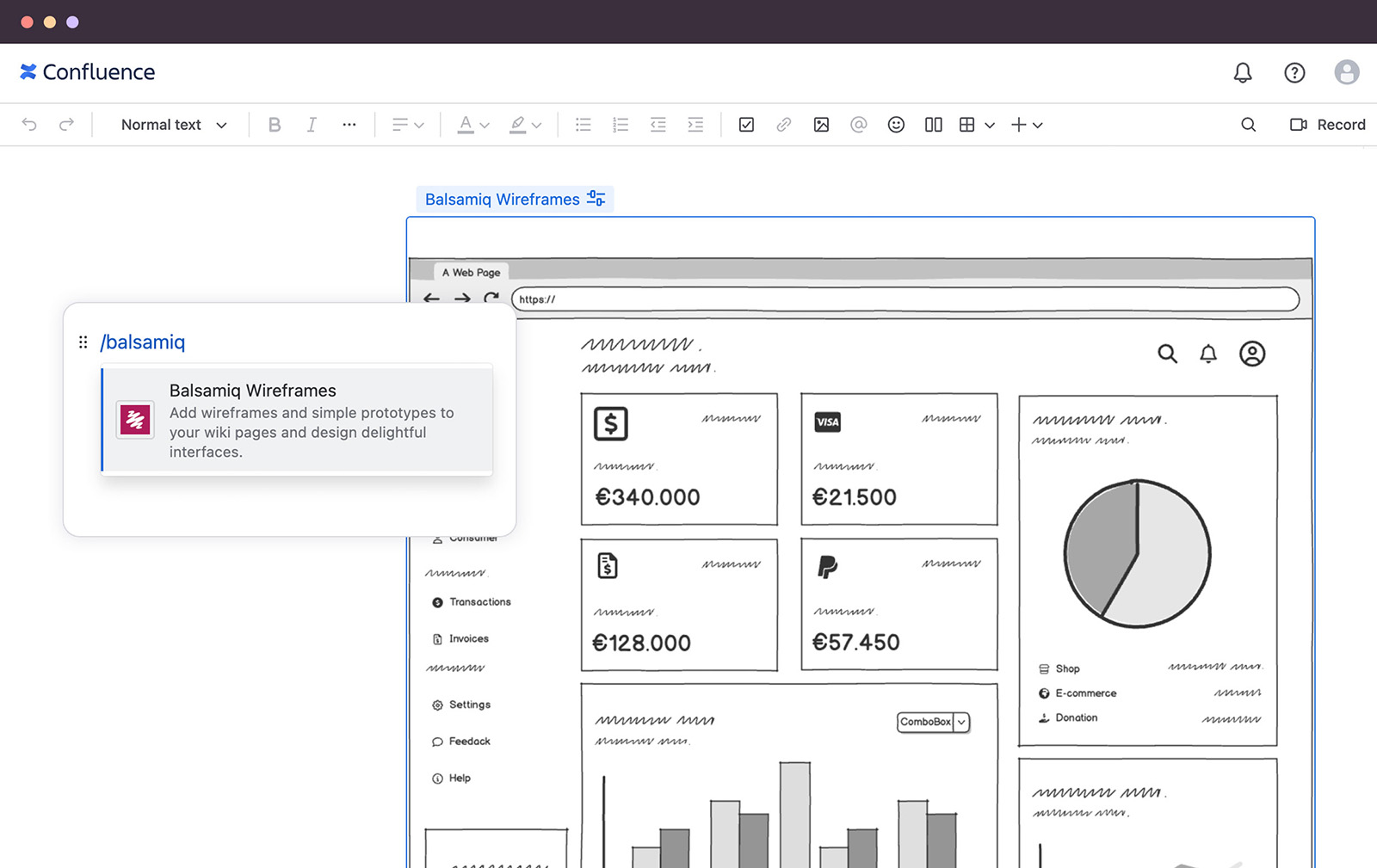Undo the last edit

click(29, 125)
